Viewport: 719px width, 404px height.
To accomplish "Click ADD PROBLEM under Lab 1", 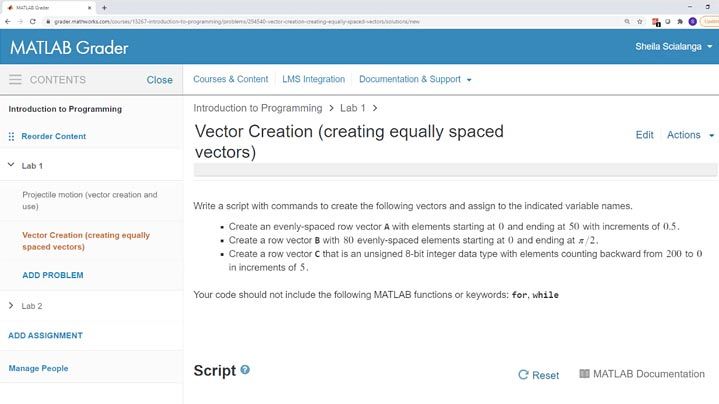I will (53, 275).
